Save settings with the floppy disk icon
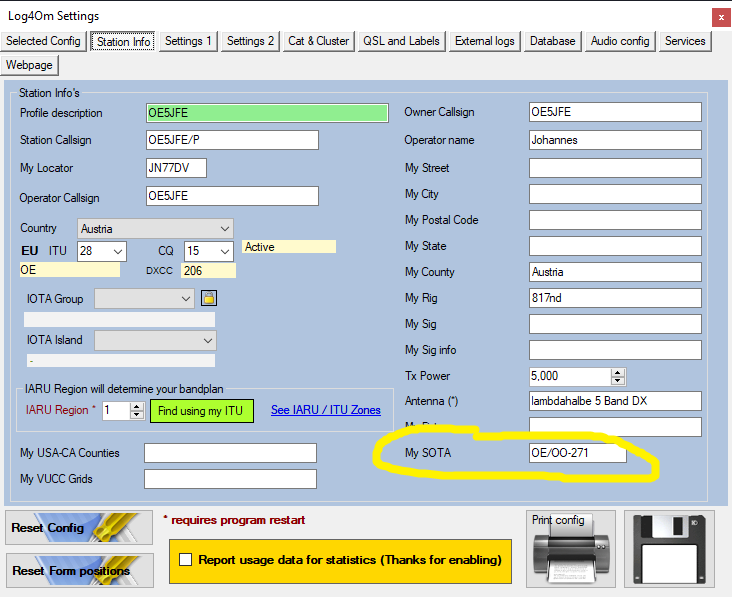 pos(669,549)
